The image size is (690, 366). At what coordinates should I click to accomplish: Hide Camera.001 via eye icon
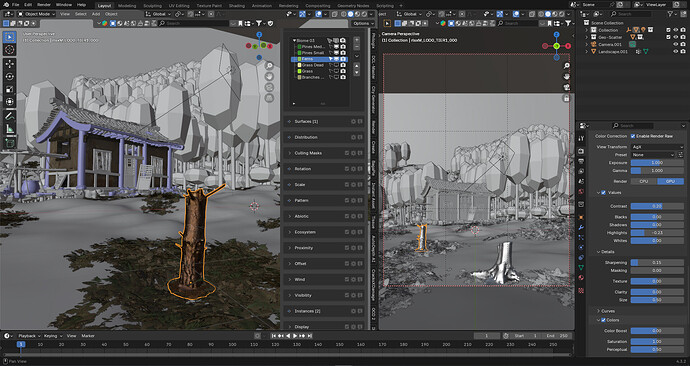pyautogui.click(x=675, y=44)
